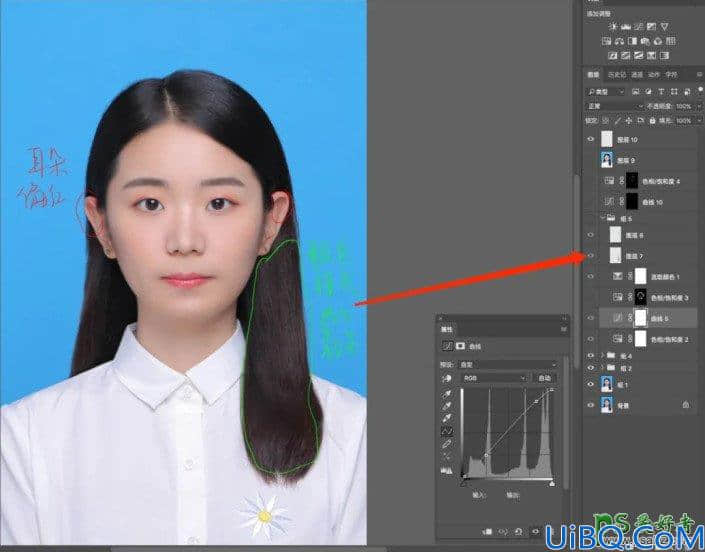Viewport: 705px width, 552px height.
Task: Choose the on-image adjustment hand tool
Action: click(447, 379)
